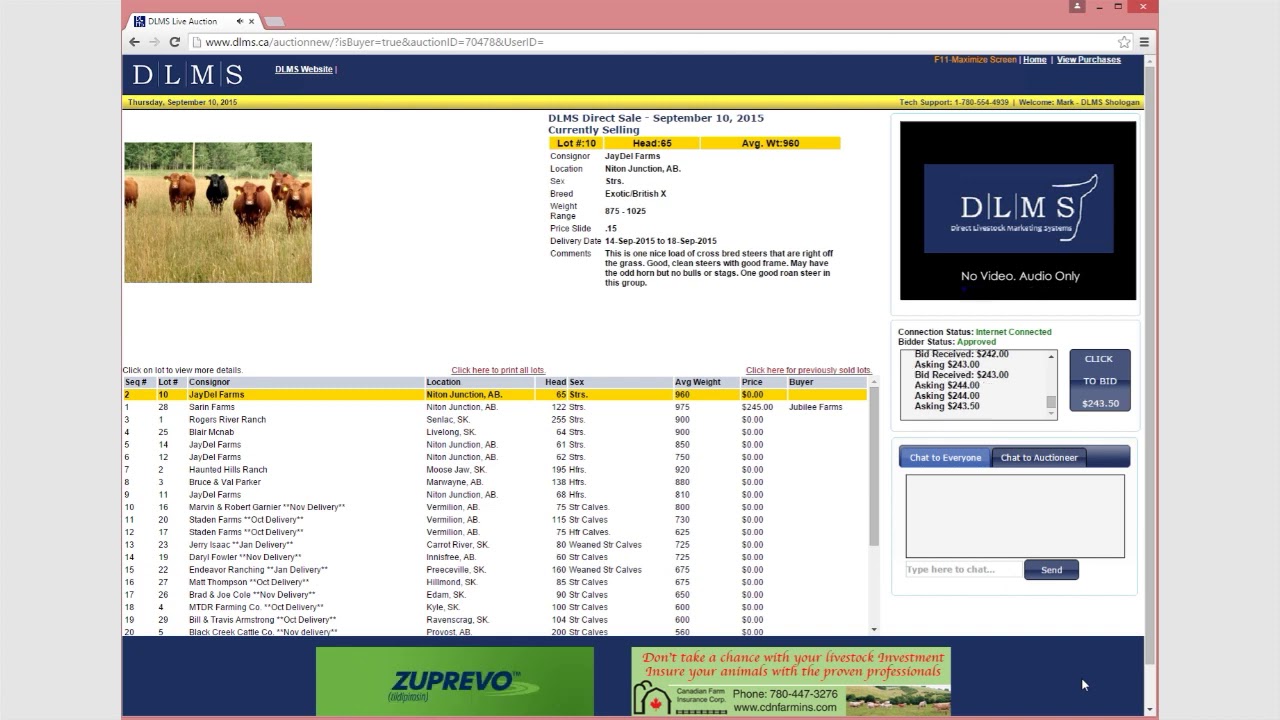
Task: Select the Blair Mcnab lot row
Action: click(495, 432)
